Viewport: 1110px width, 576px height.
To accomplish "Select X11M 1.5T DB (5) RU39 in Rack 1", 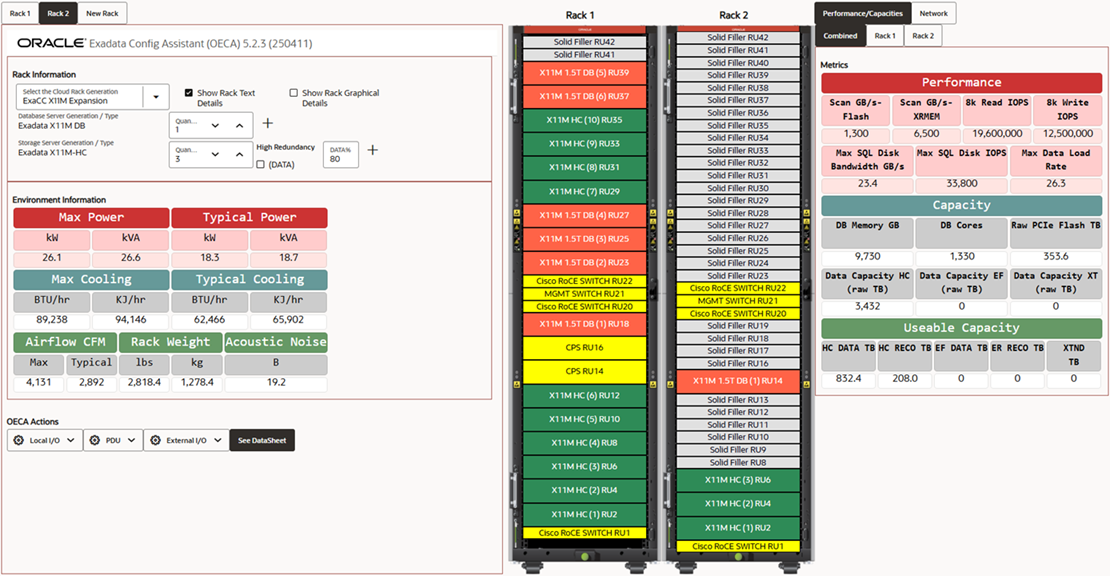I will coord(584,73).
